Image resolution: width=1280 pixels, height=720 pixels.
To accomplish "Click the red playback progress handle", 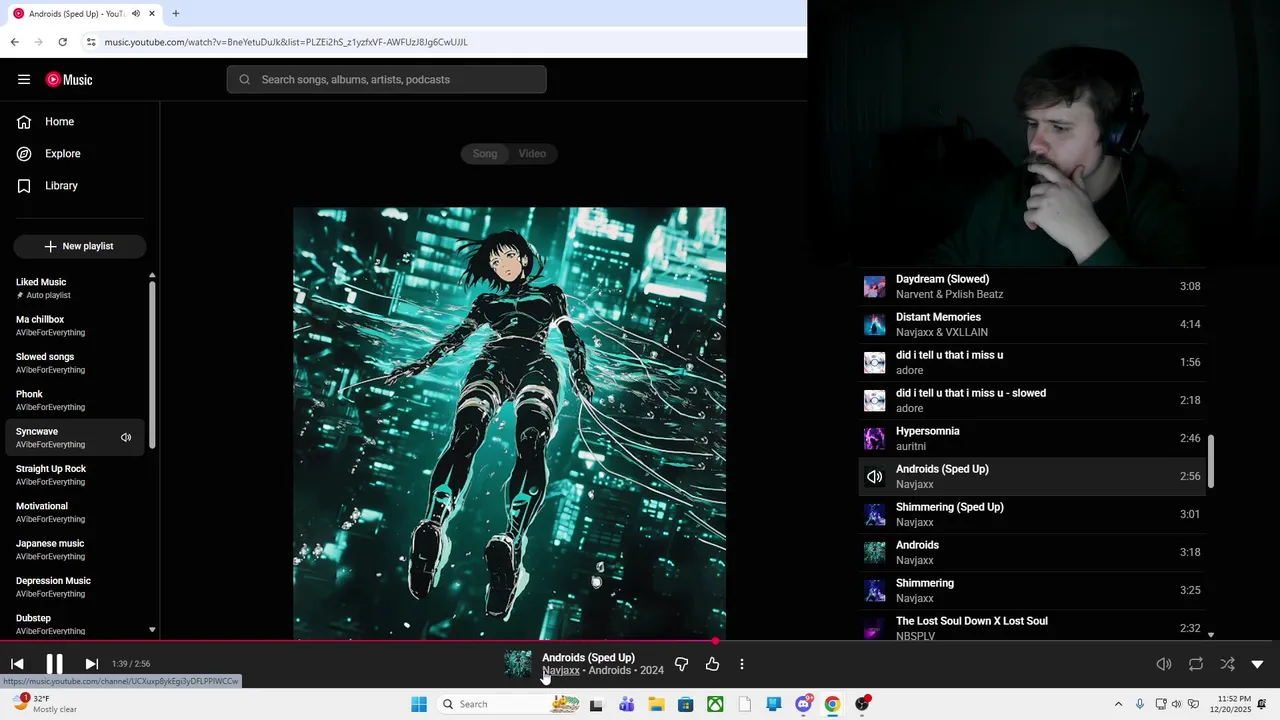I will click(715, 641).
